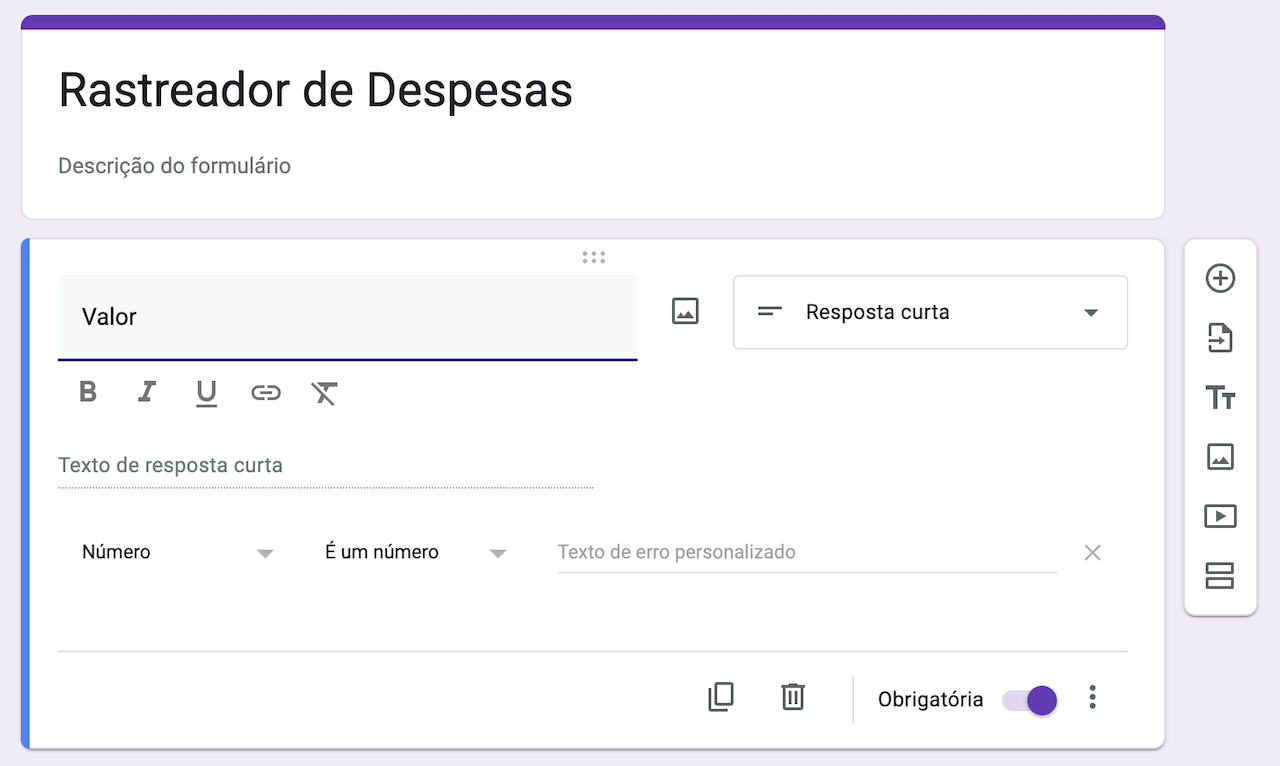Underline the question title text
1280x766 pixels.
tap(206, 393)
